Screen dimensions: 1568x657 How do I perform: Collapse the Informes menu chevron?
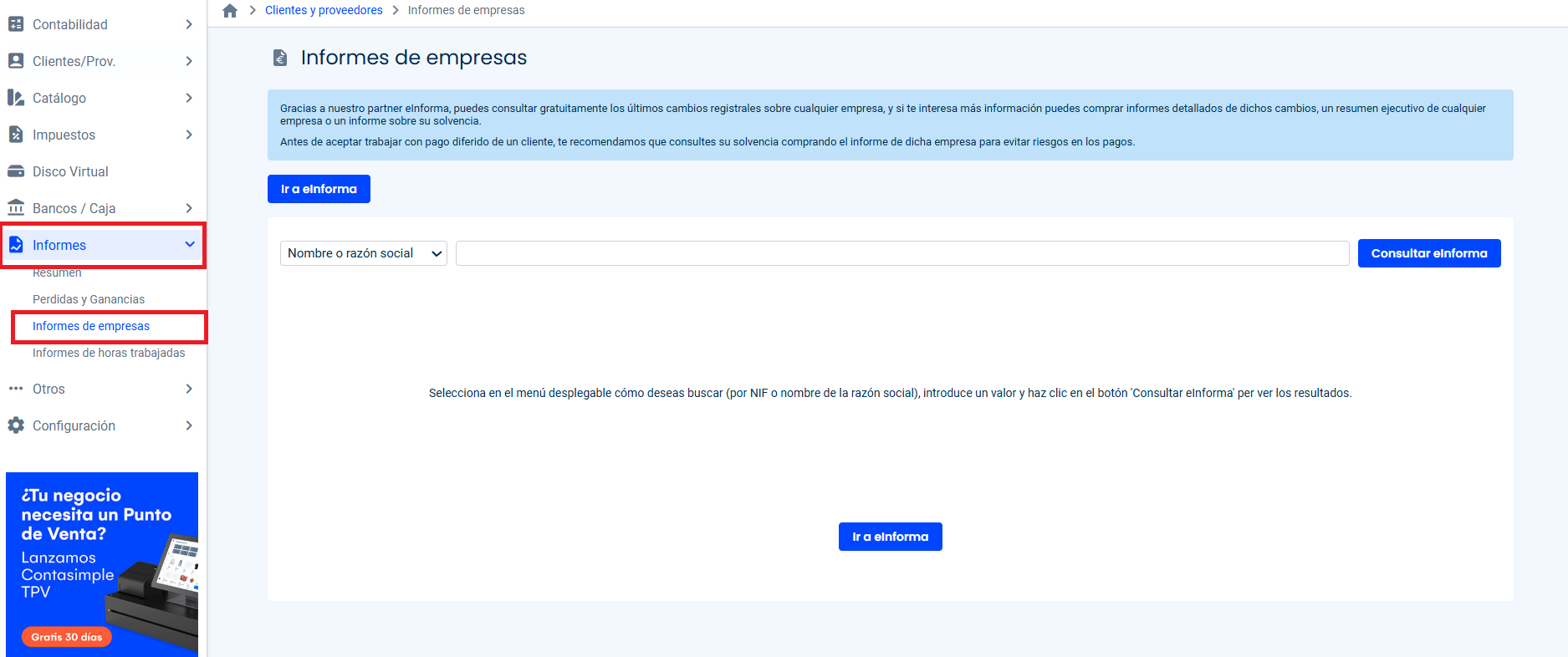coord(190,244)
